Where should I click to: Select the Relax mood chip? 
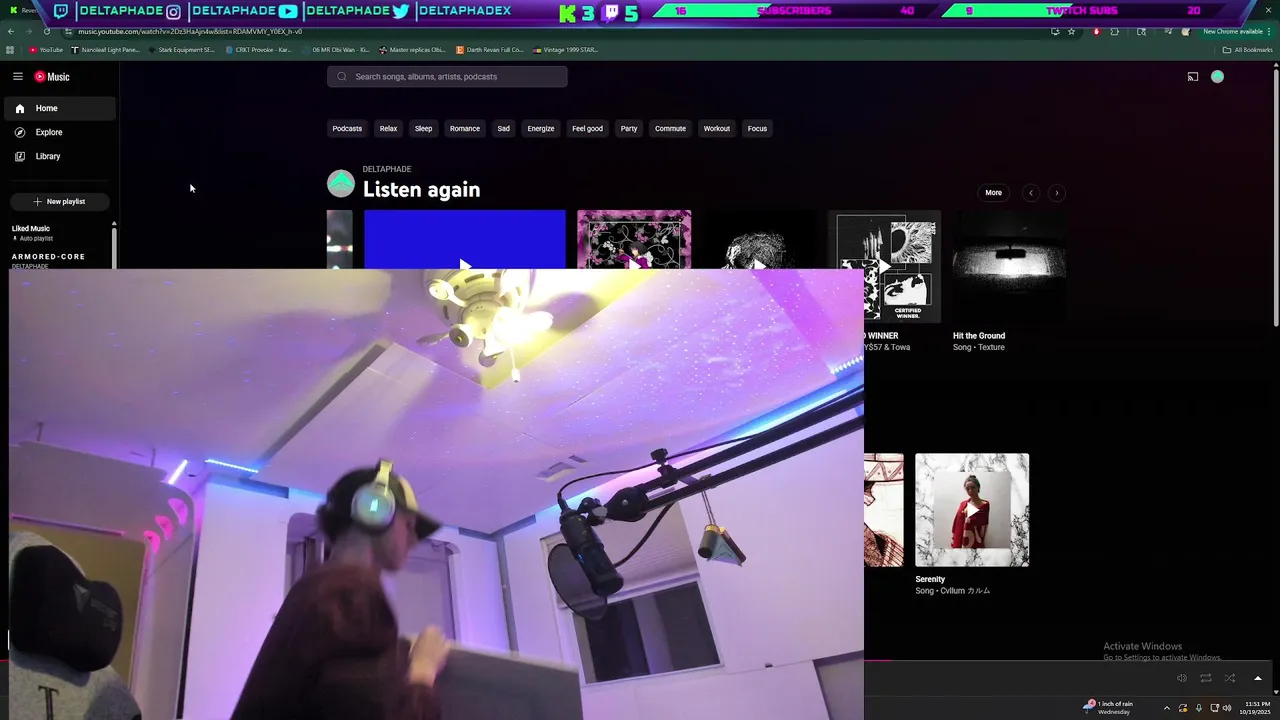tap(388, 128)
